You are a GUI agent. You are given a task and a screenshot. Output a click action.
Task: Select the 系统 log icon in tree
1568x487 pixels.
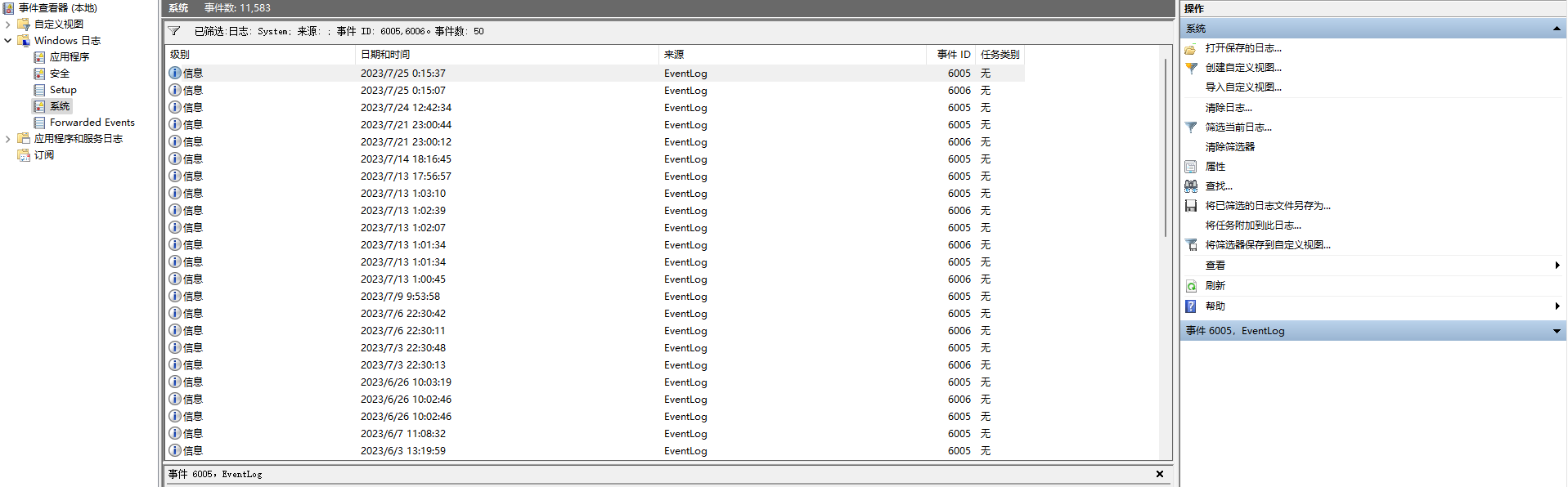click(x=39, y=106)
